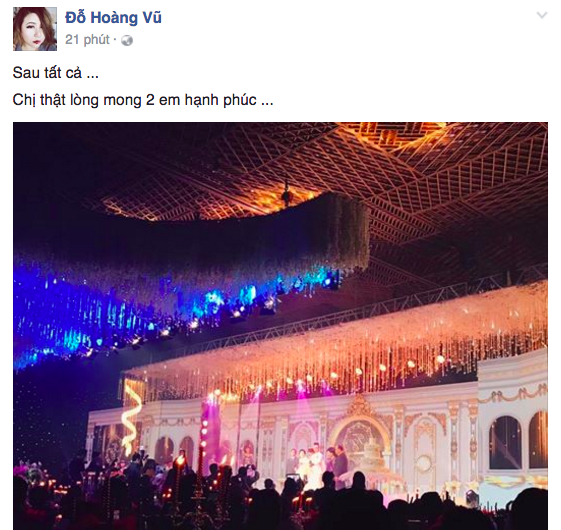Open the wedding stage photo
This screenshot has height=530, width=561.
click(x=280, y=326)
